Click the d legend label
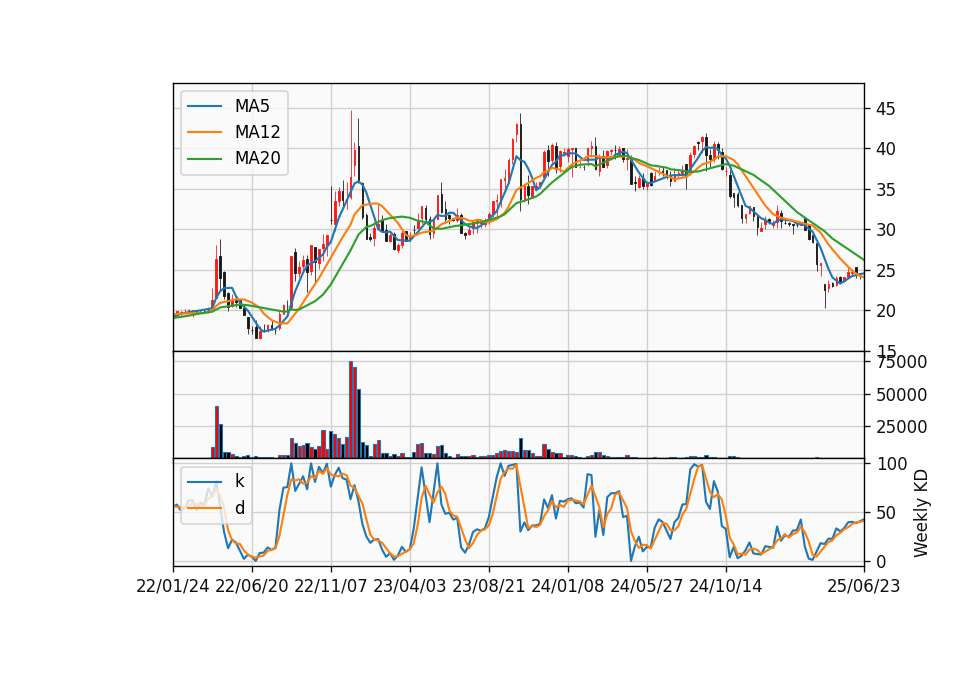The image size is (960, 690). 240,508
